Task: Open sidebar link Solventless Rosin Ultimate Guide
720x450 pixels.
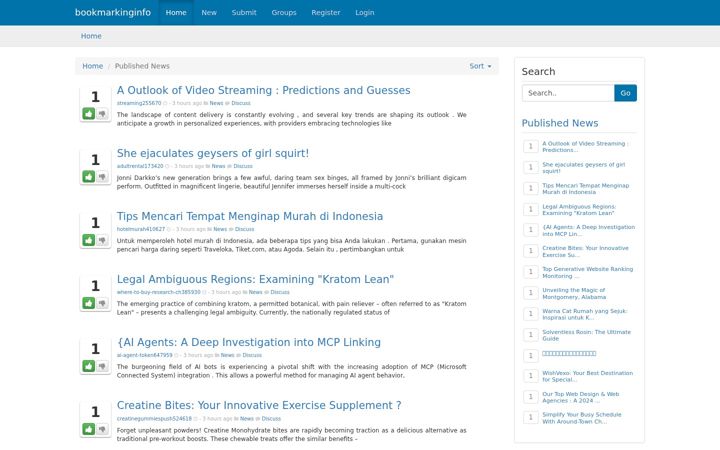Action: pyautogui.click(x=586, y=335)
